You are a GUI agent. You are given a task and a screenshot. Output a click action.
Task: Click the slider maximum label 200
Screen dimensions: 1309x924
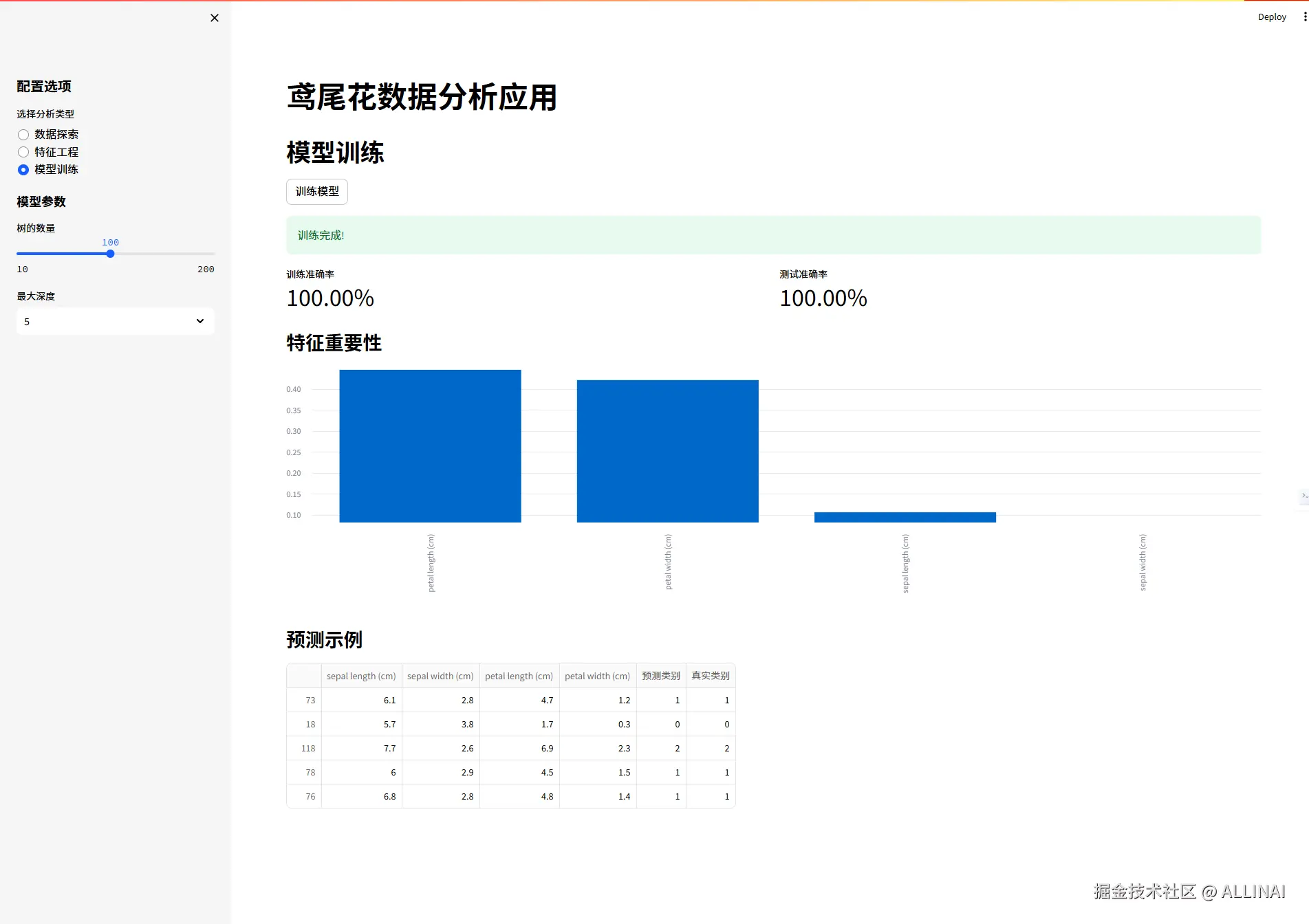pyautogui.click(x=206, y=269)
